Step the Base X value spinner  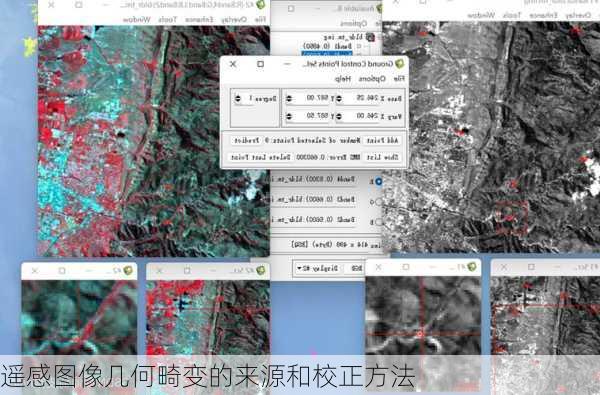tap(339, 99)
